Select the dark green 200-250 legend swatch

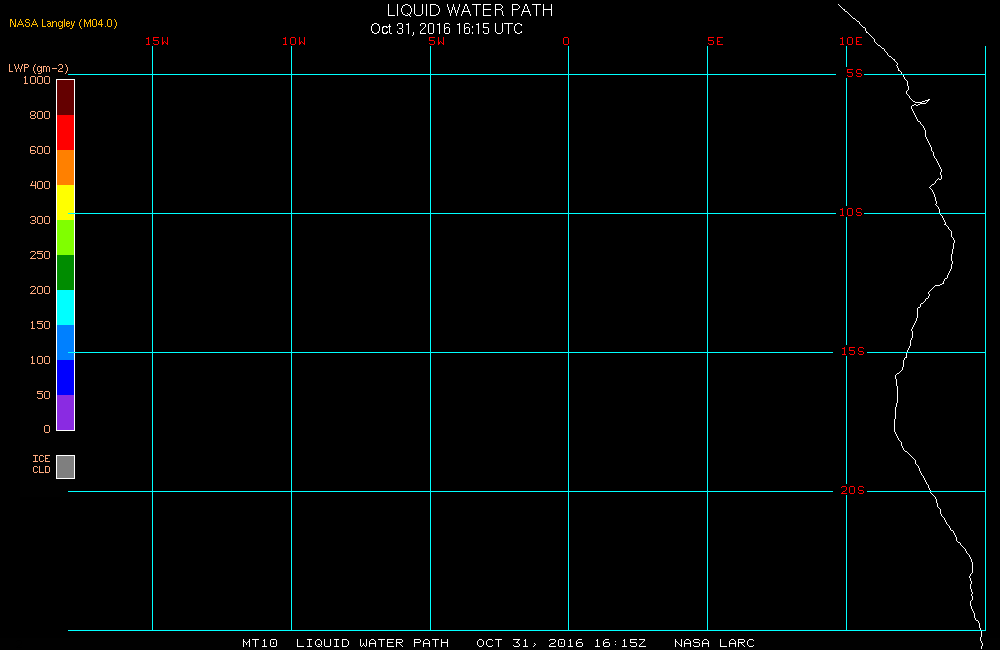point(66,272)
